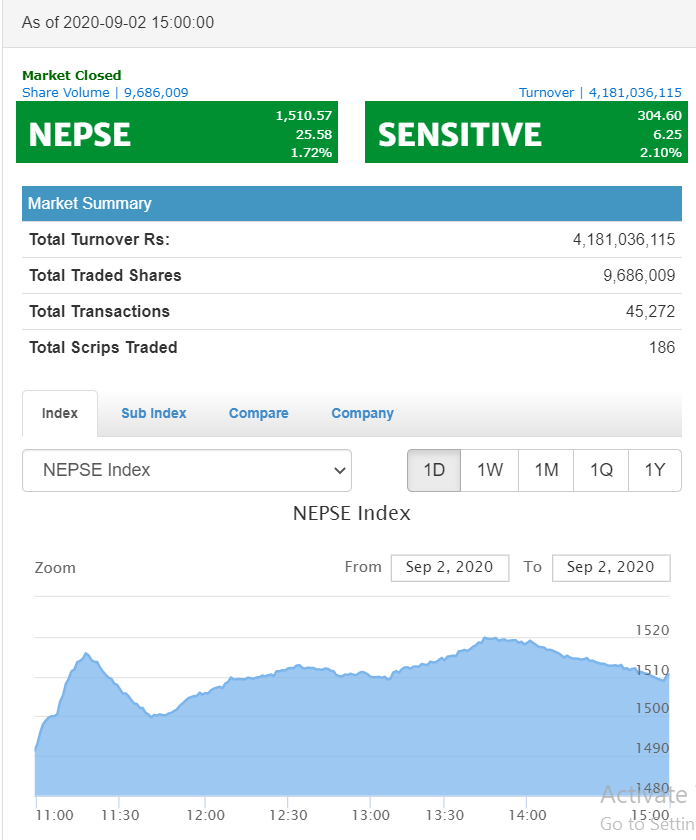Click the green SENSITIVE index banner

[x=526, y=132]
